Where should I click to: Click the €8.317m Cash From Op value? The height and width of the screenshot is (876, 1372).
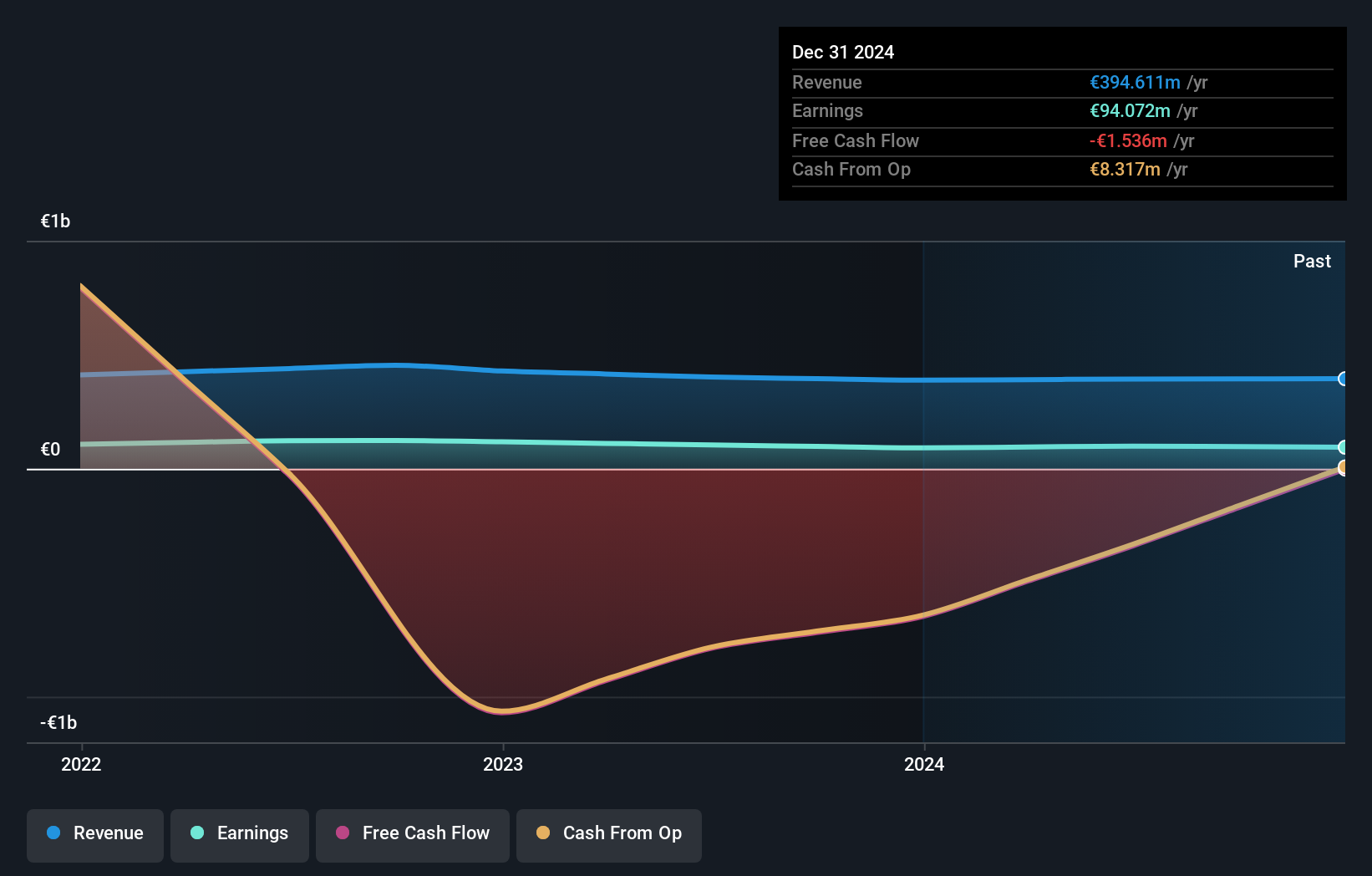click(1125, 170)
